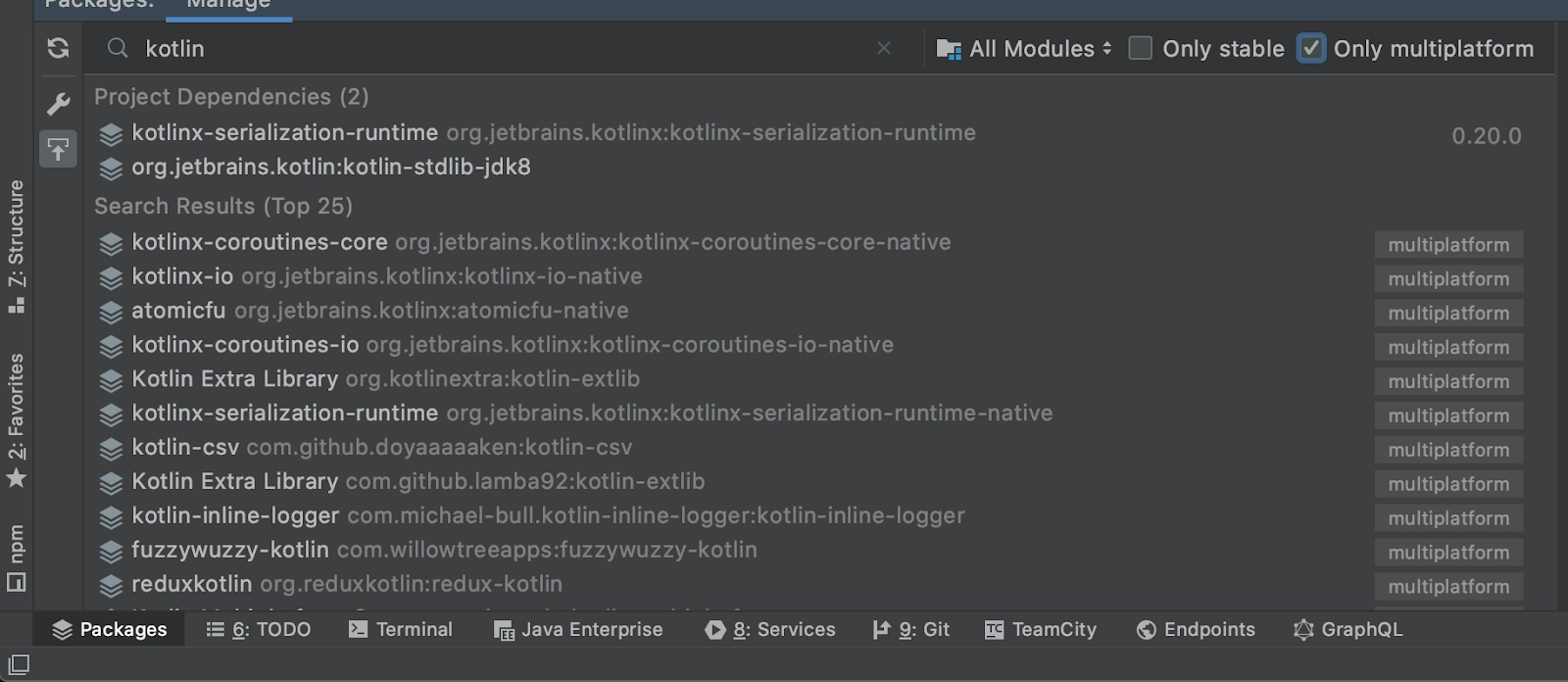Image resolution: width=1568 pixels, height=682 pixels.
Task: Open the Structure side panel
Action: tap(16, 246)
